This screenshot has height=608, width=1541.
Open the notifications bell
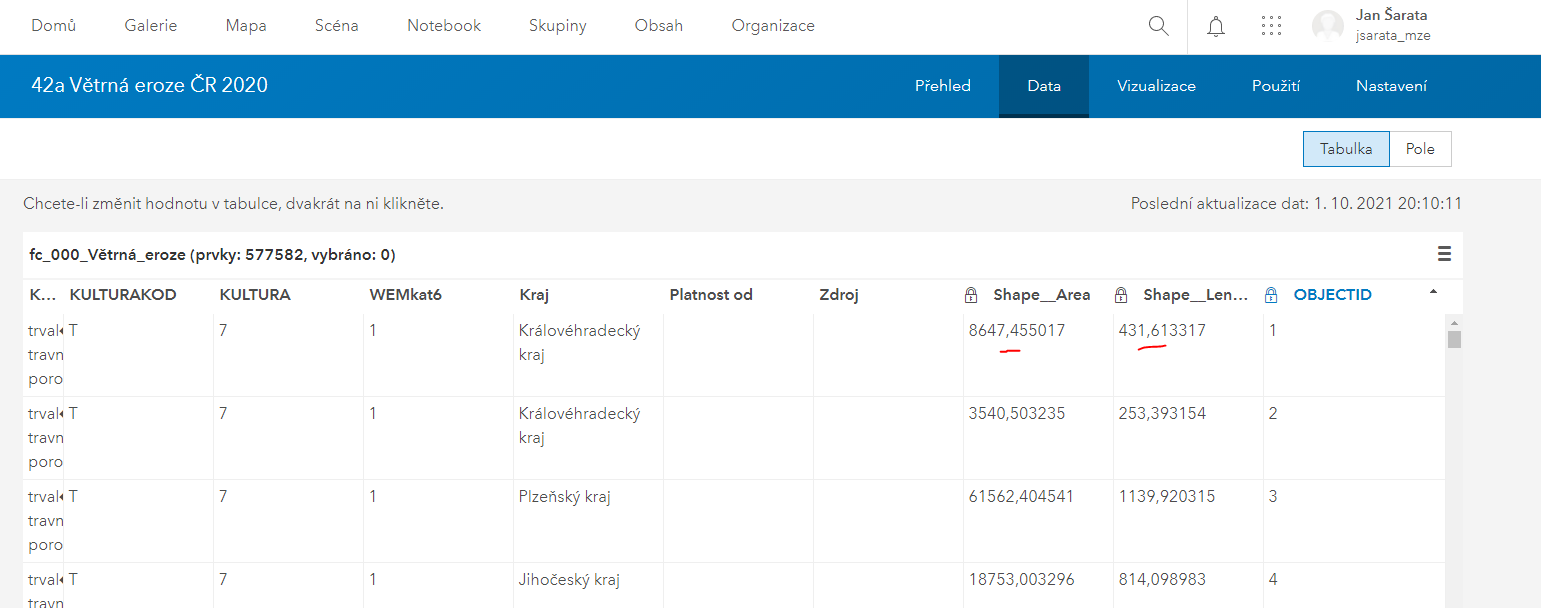1216,27
